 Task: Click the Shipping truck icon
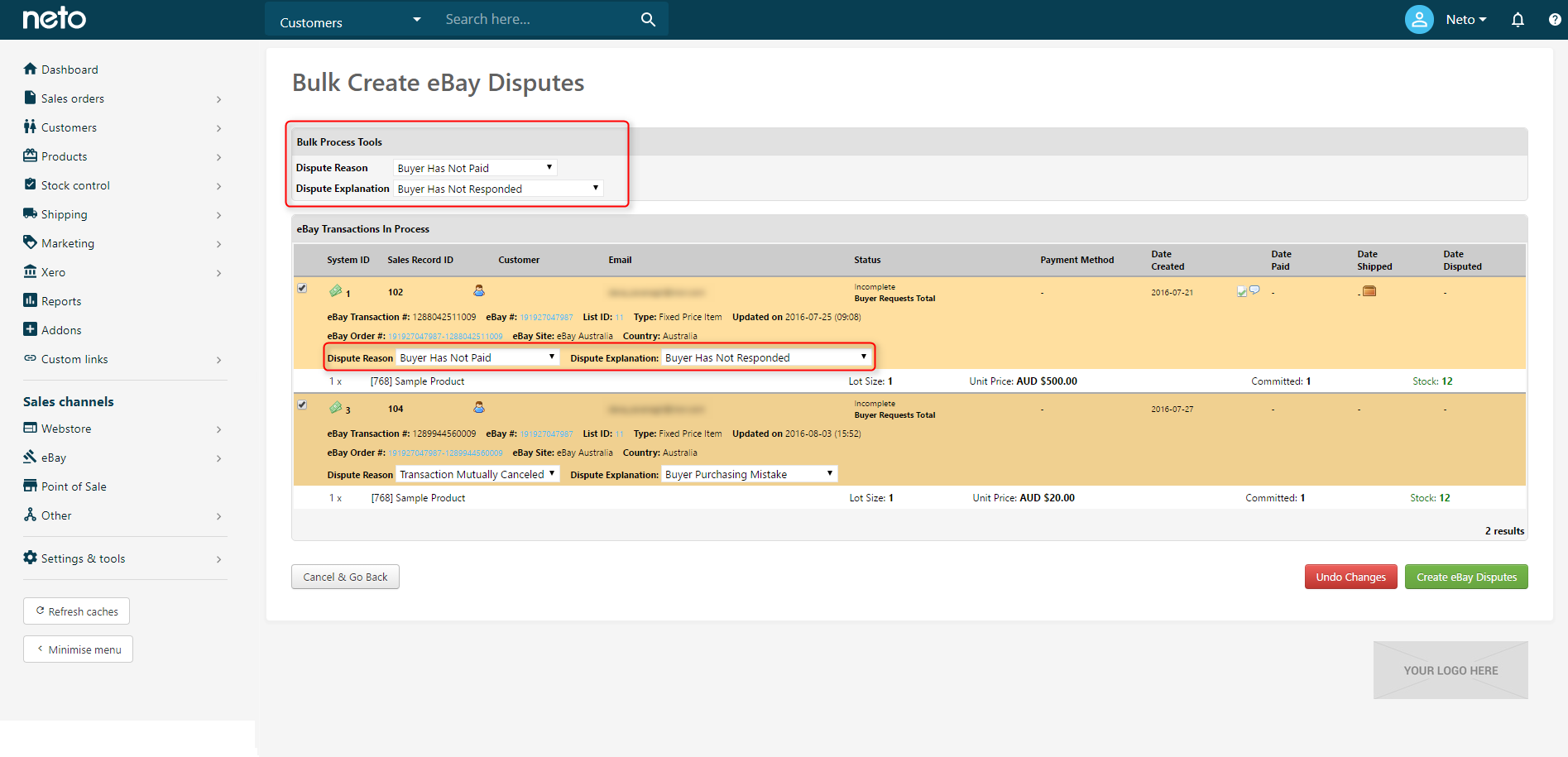(x=31, y=213)
